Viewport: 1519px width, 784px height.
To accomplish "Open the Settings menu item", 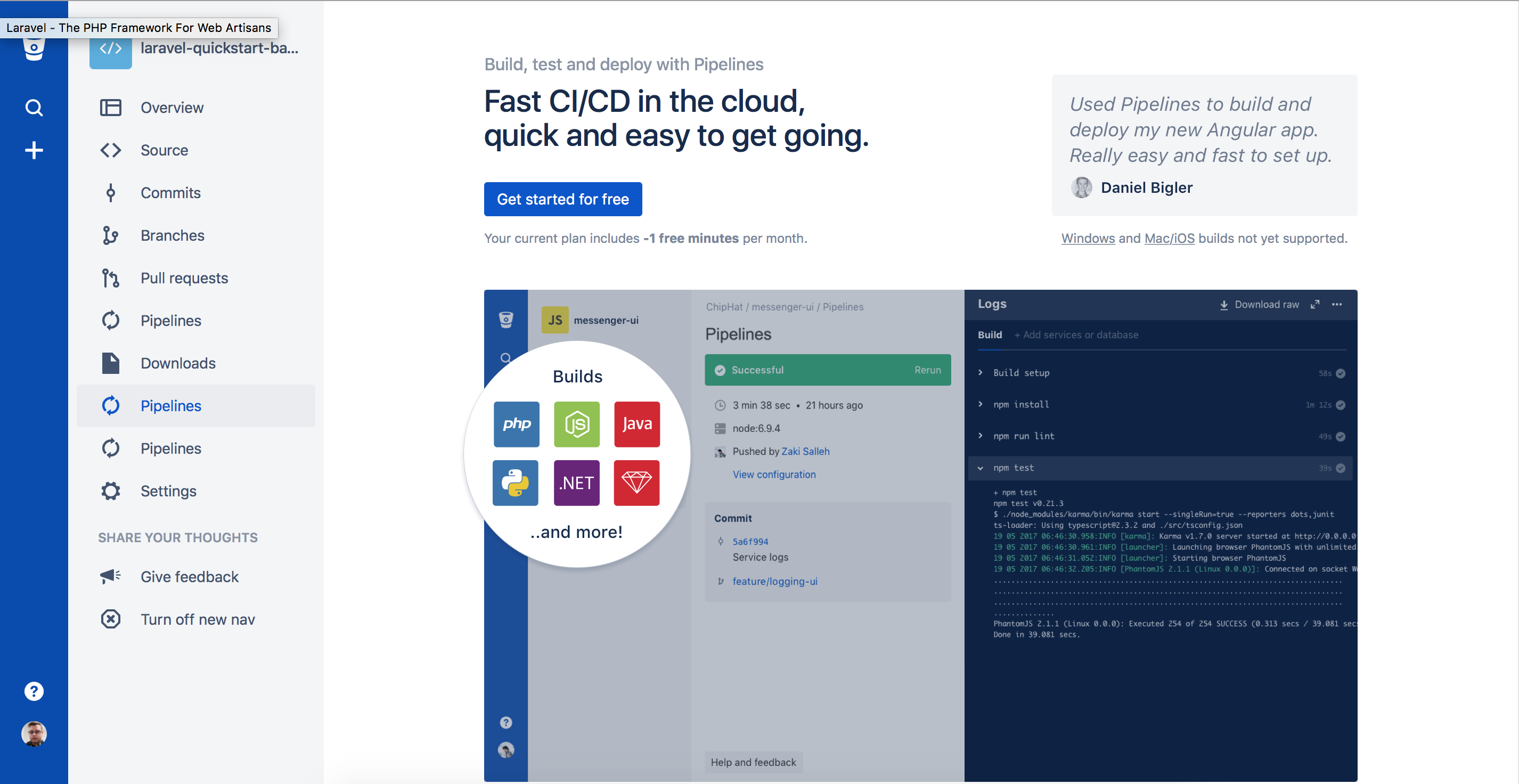I will (196, 491).
